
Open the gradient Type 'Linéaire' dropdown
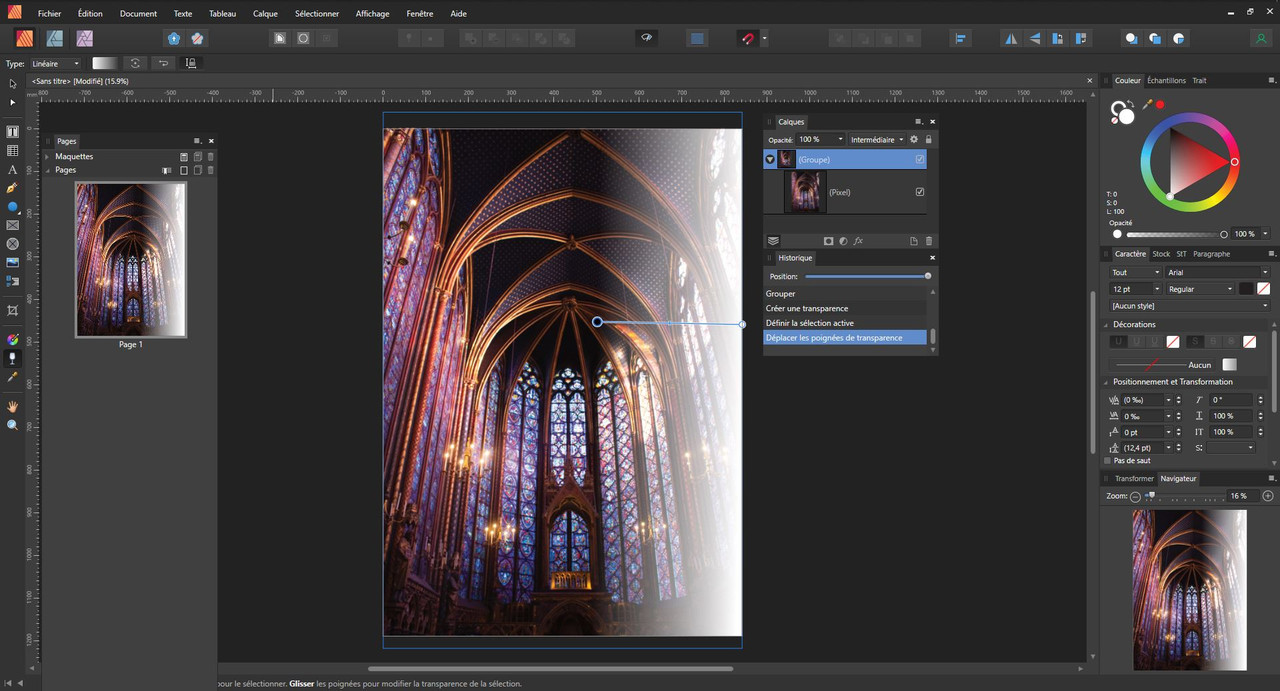55,63
